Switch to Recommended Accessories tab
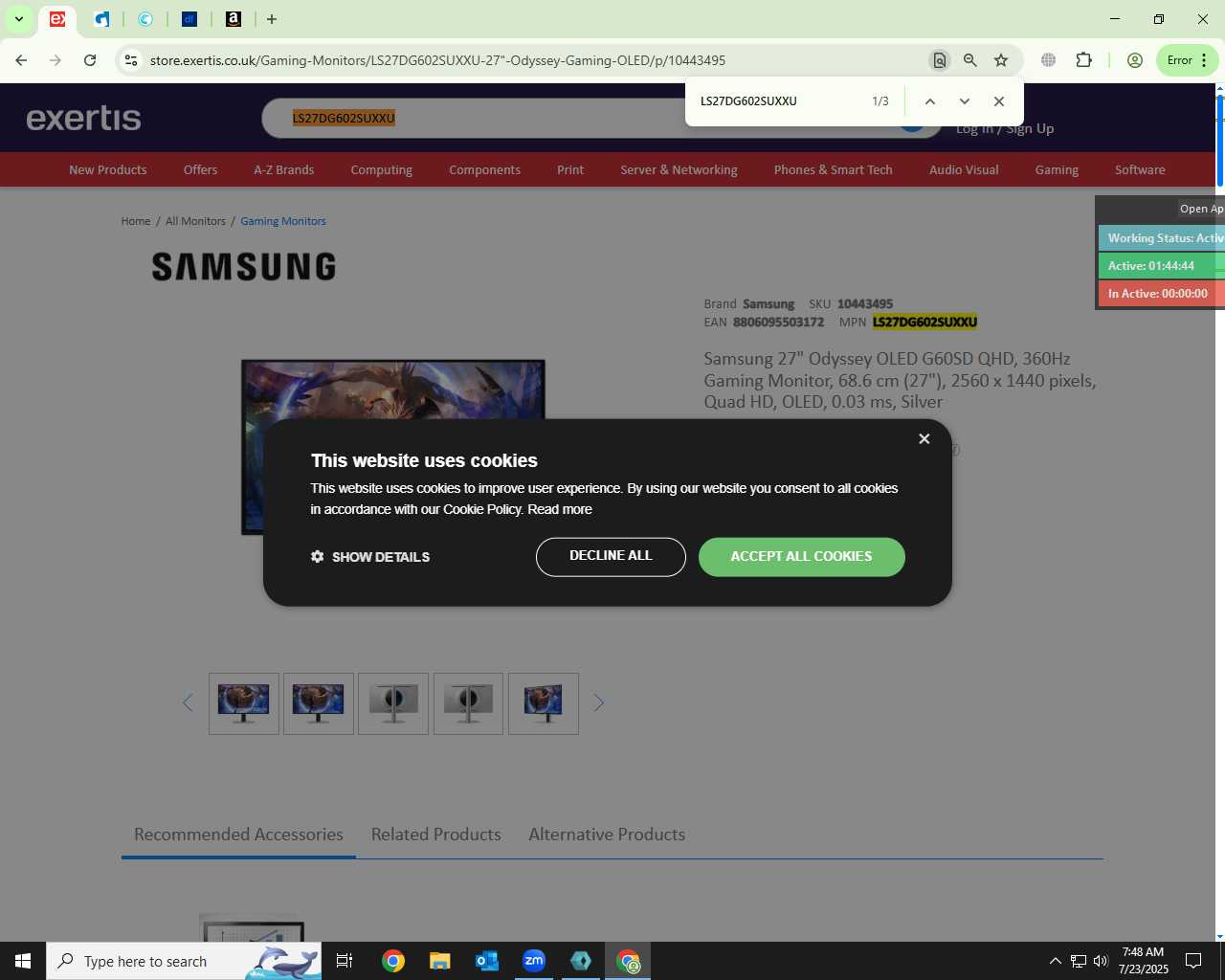The image size is (1225, 980). coord(238,835)
